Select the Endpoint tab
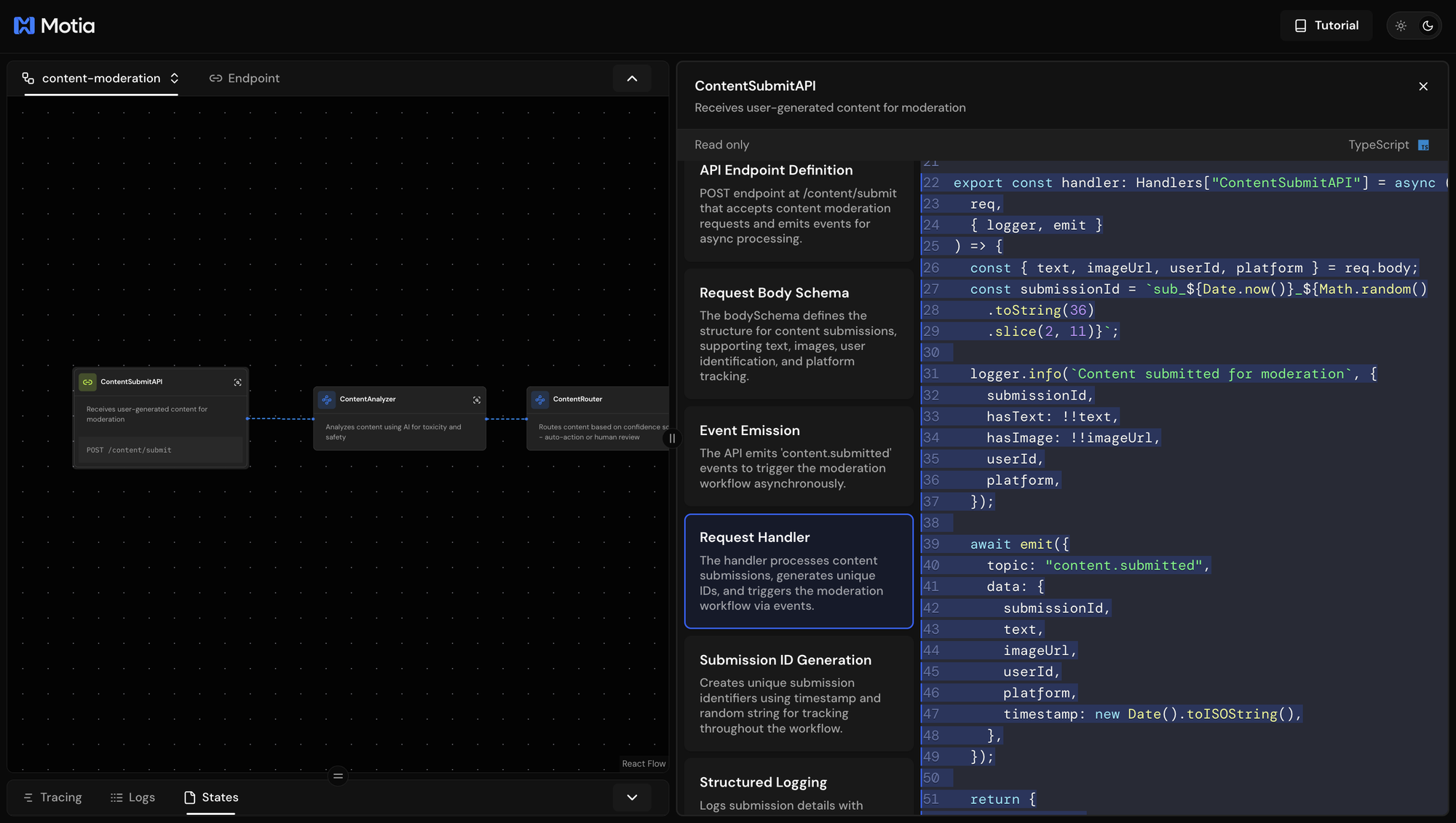1456x823 pixels. [x=245, y=79]
